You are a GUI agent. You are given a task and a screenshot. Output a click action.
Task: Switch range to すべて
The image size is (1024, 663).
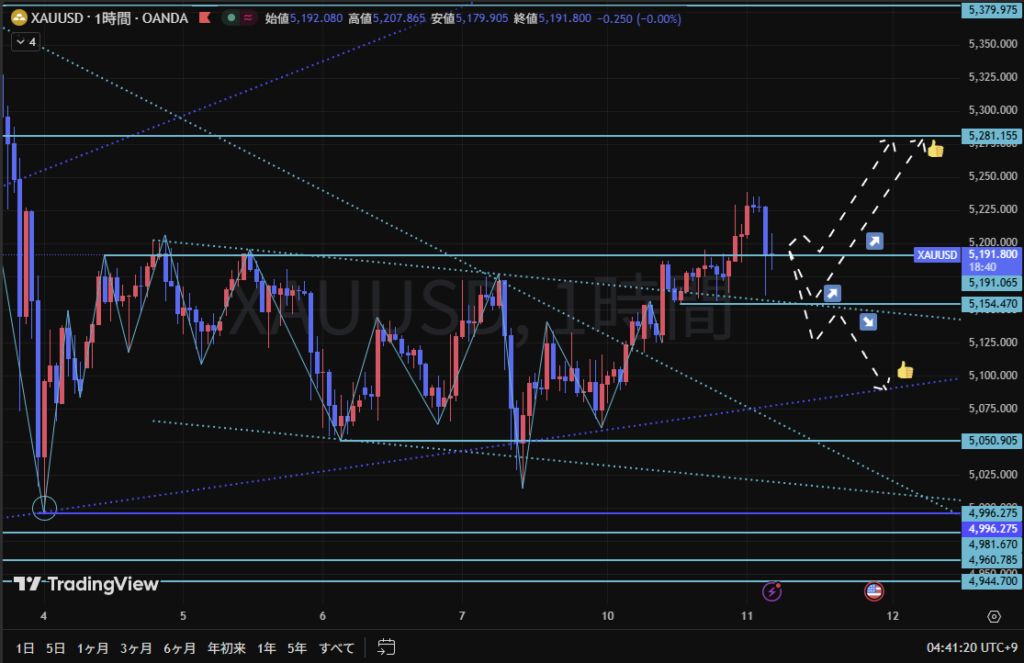click(x=336, y=648)
